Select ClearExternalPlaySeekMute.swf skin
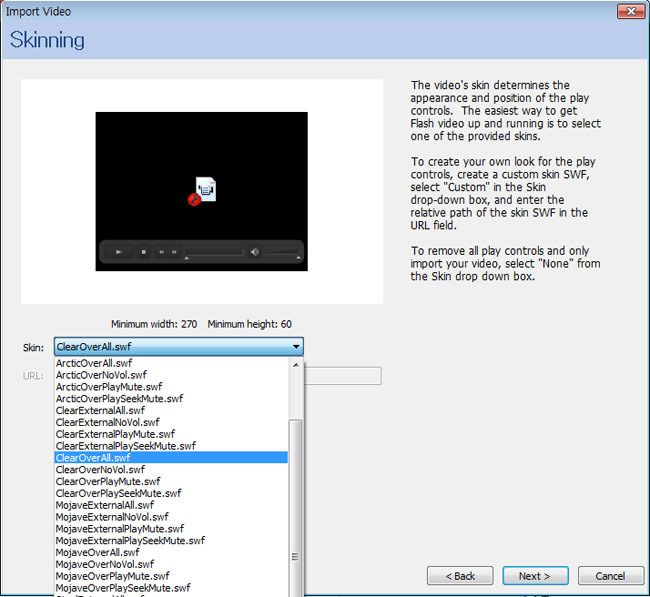This screenshot has height=597, width=650. (171, 446)
